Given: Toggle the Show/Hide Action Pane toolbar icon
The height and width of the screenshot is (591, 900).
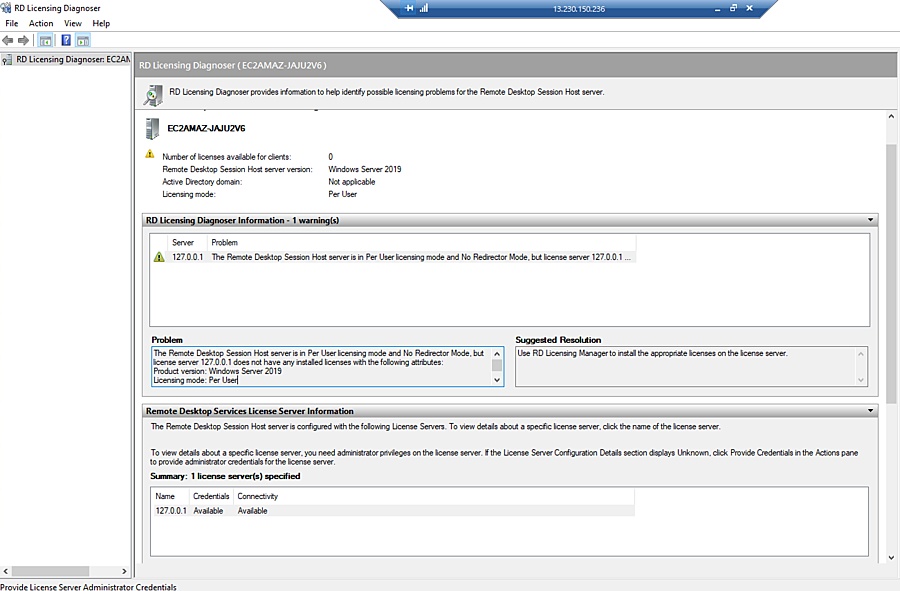Looking at the screenshot, I should tap(83, 40).
